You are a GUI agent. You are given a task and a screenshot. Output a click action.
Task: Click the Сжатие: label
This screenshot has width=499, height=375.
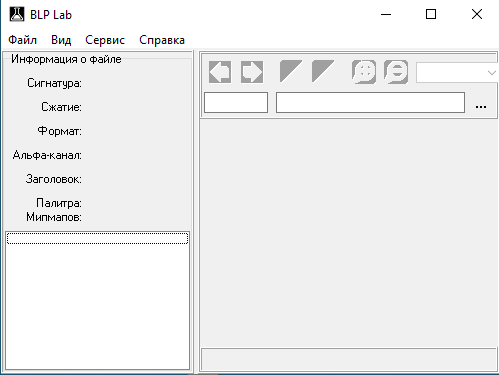[61, 107]
